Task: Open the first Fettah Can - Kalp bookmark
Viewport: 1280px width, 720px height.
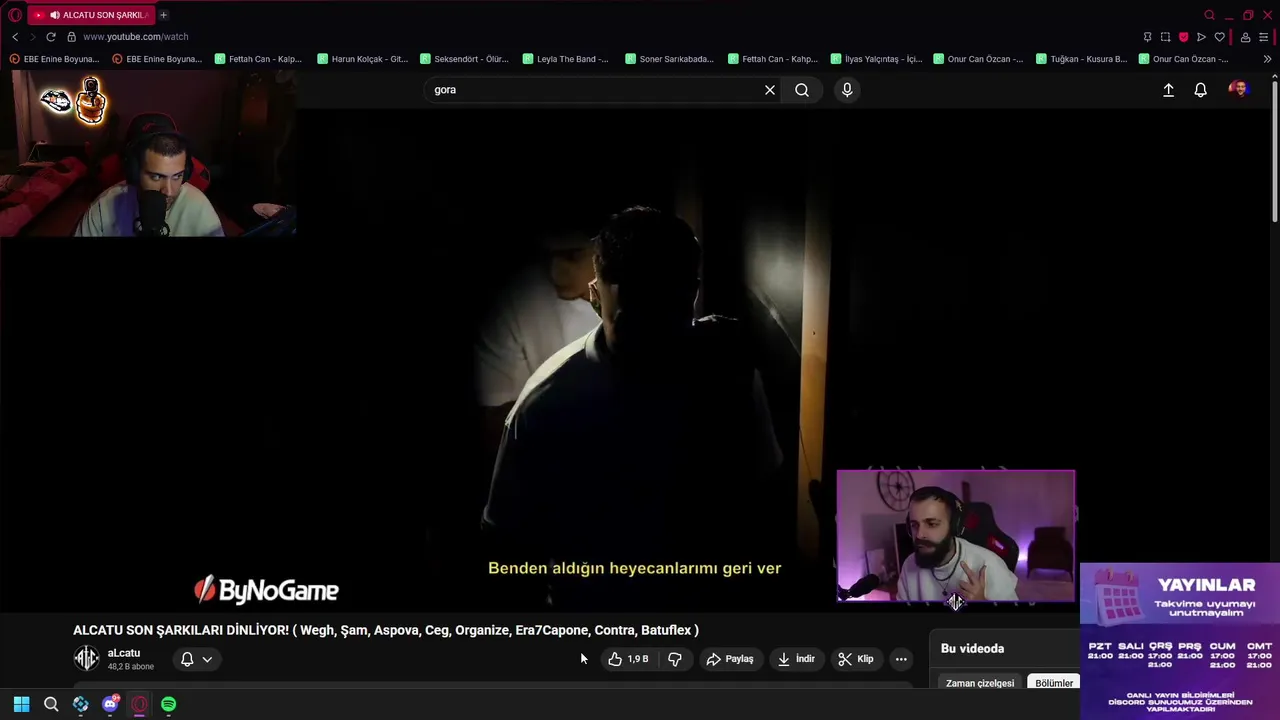Action: pyautogui.click(x=259, y=59)
